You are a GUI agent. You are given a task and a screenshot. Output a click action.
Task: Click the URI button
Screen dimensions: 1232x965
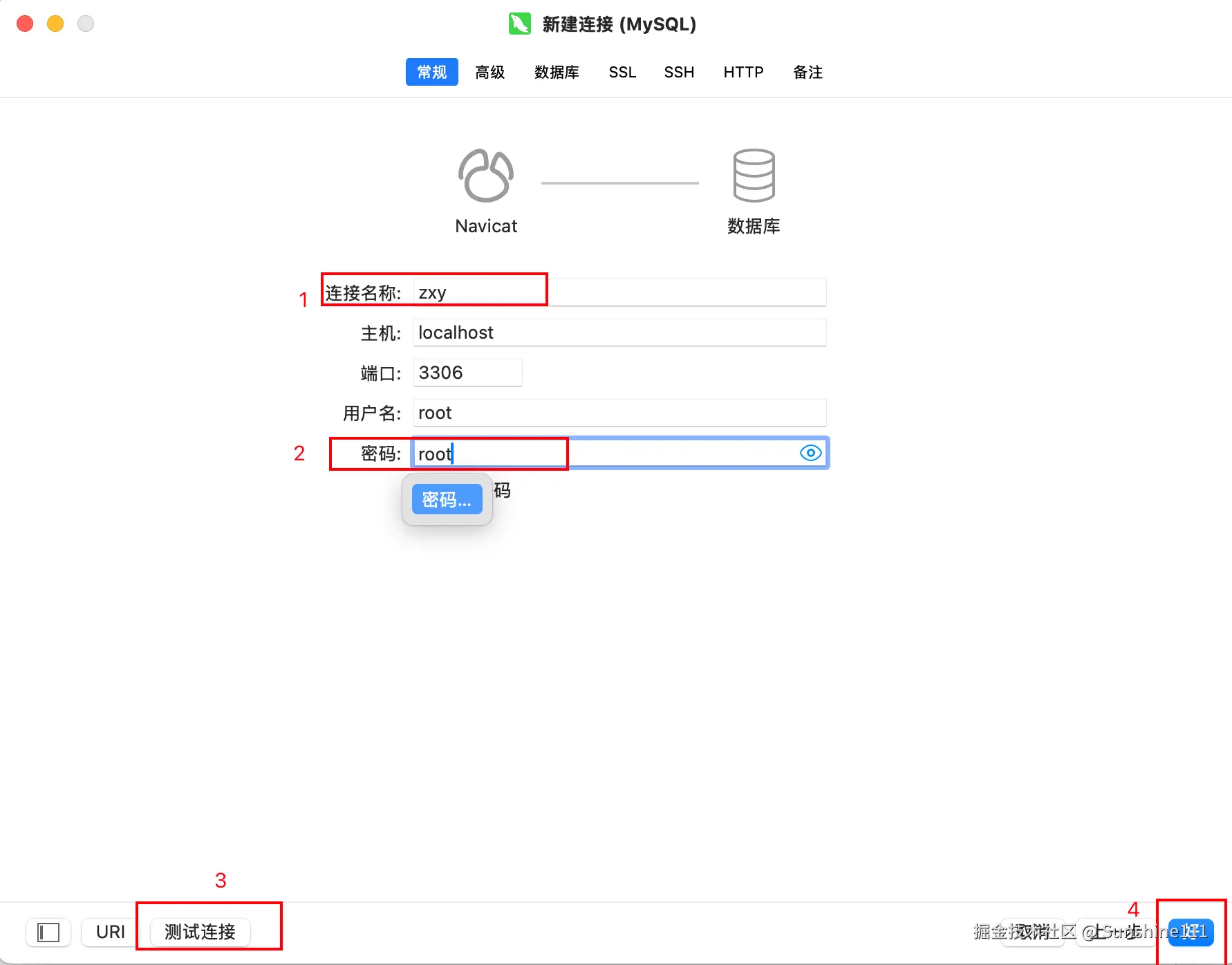click(x=111, y=933)
